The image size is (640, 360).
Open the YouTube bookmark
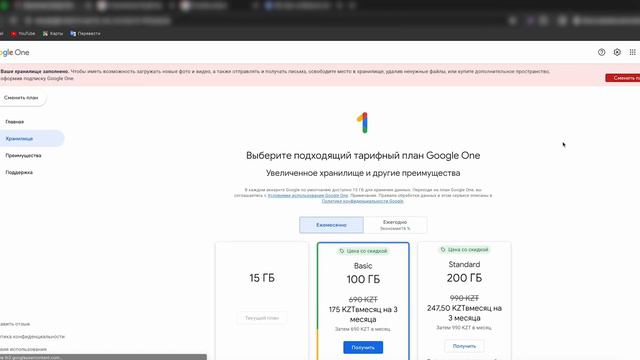(x=23, y=33)
